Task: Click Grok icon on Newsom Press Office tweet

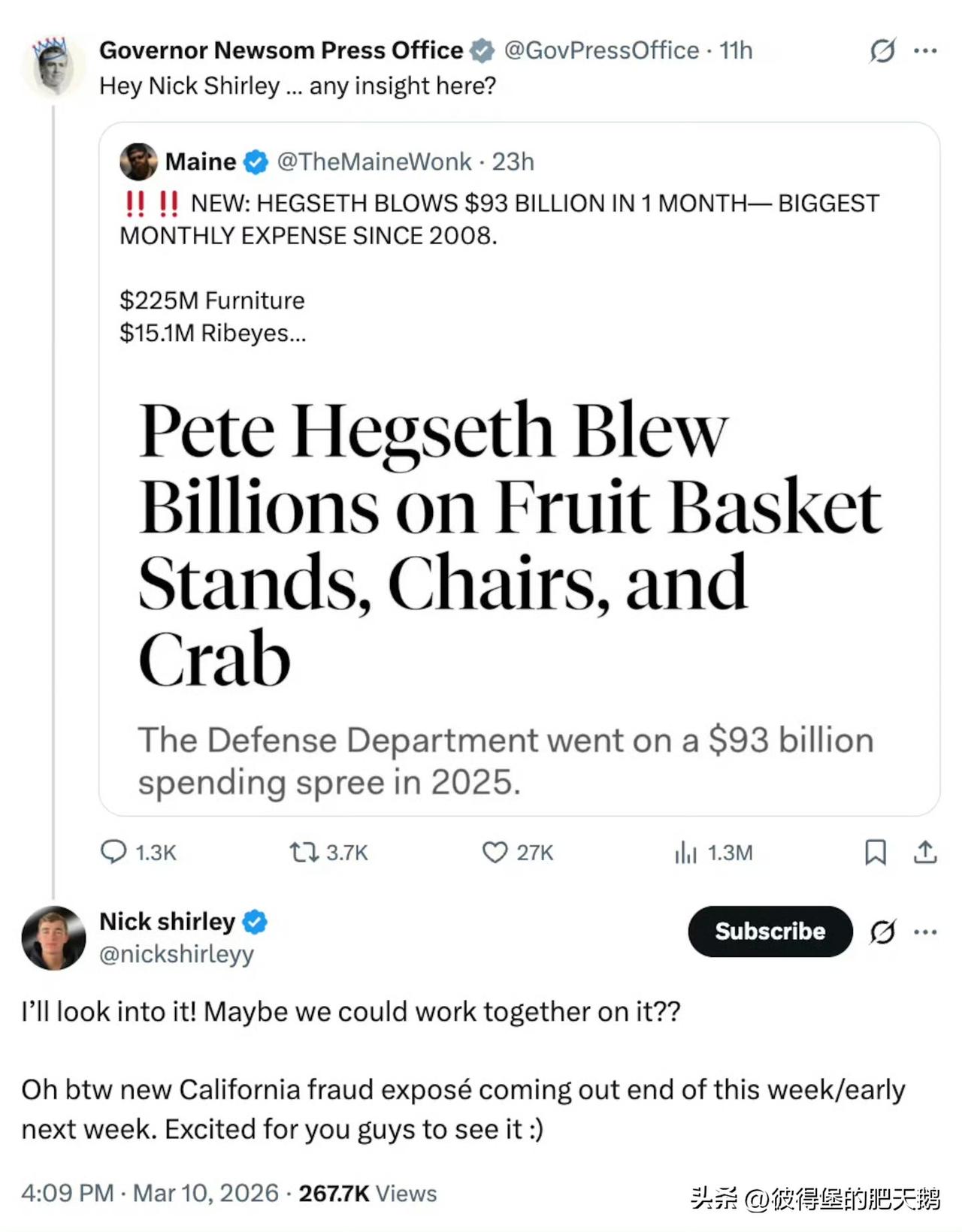Action: click(882, 50)
